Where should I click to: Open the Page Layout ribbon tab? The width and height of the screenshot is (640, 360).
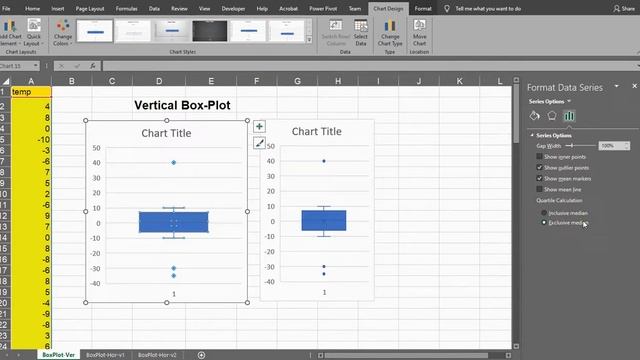click(90, 8)
